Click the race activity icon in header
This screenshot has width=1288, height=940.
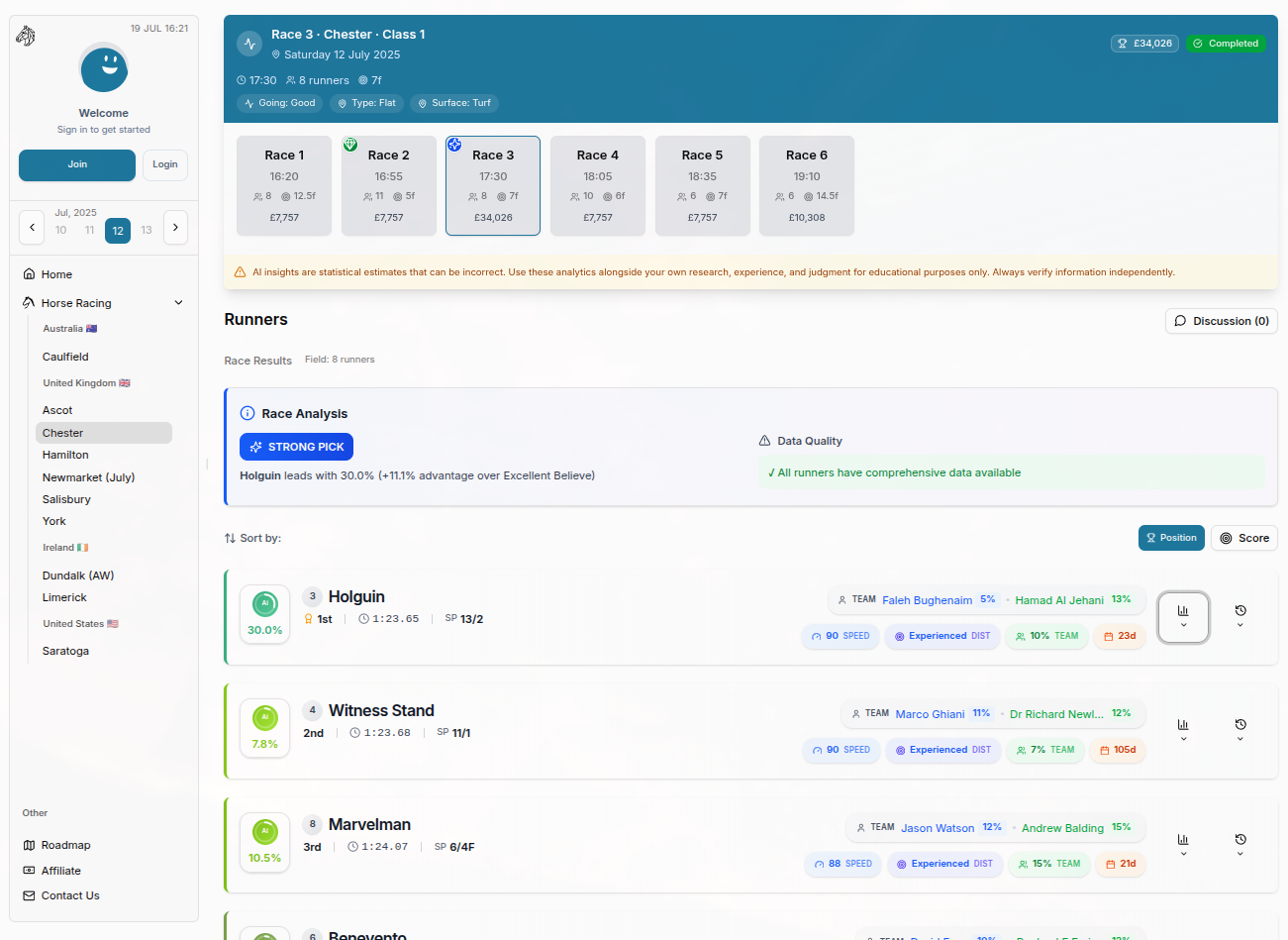249,44
